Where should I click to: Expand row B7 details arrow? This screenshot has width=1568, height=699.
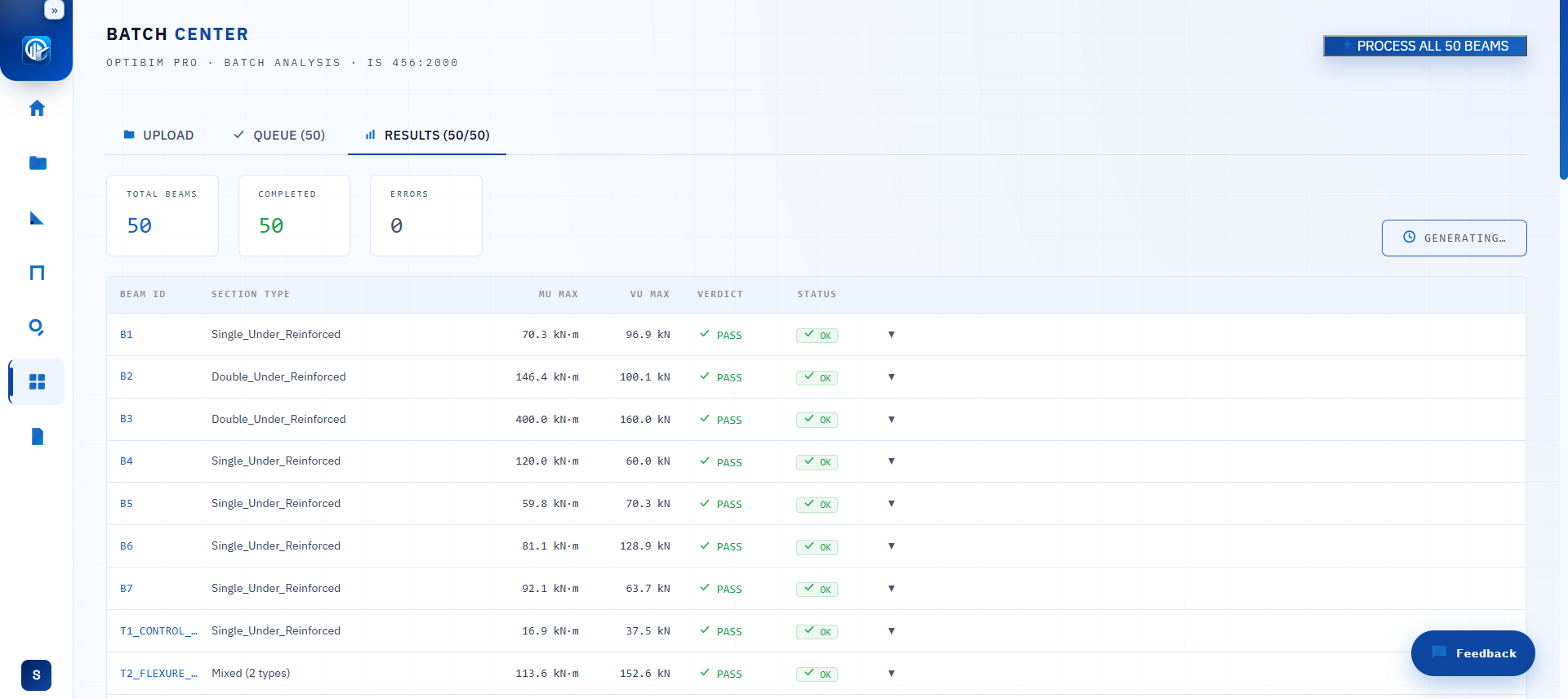[892, 588]
